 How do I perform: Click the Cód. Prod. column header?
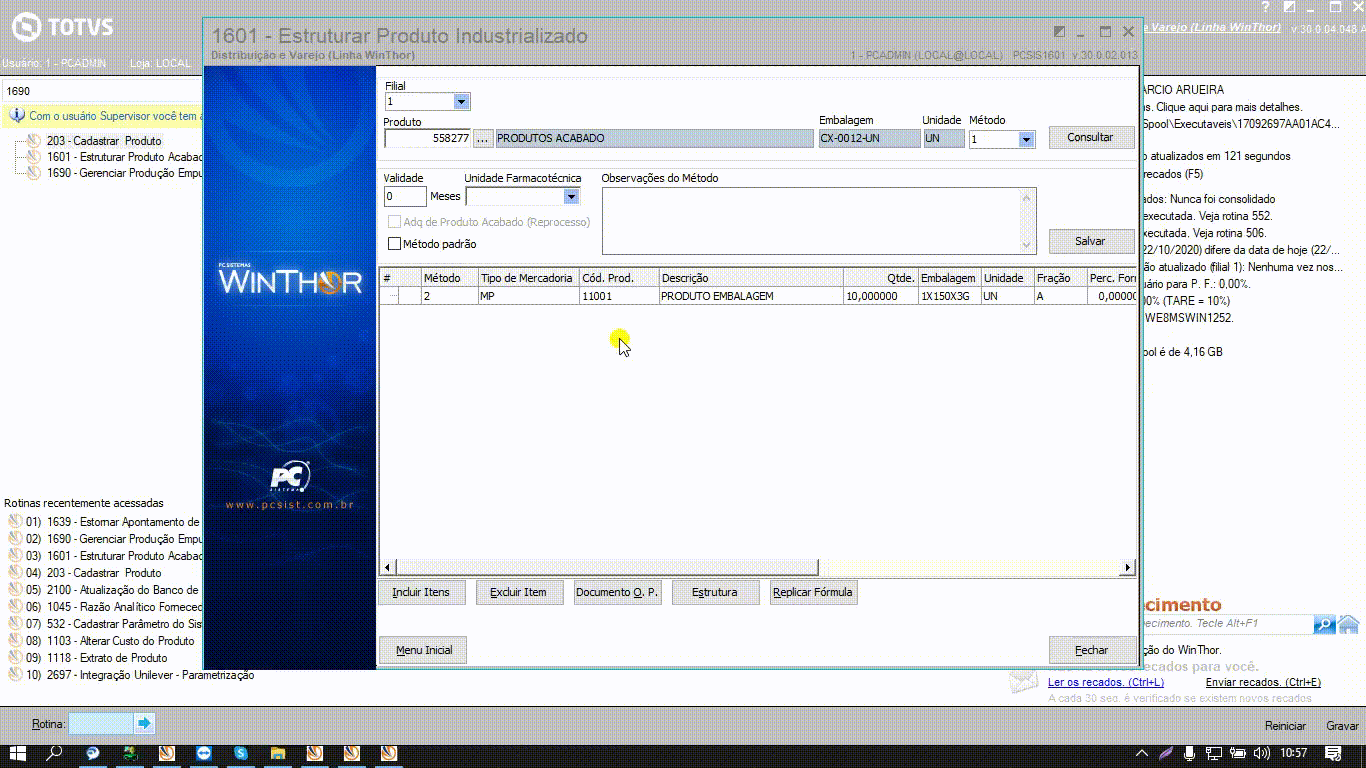(x=619, y=278)
